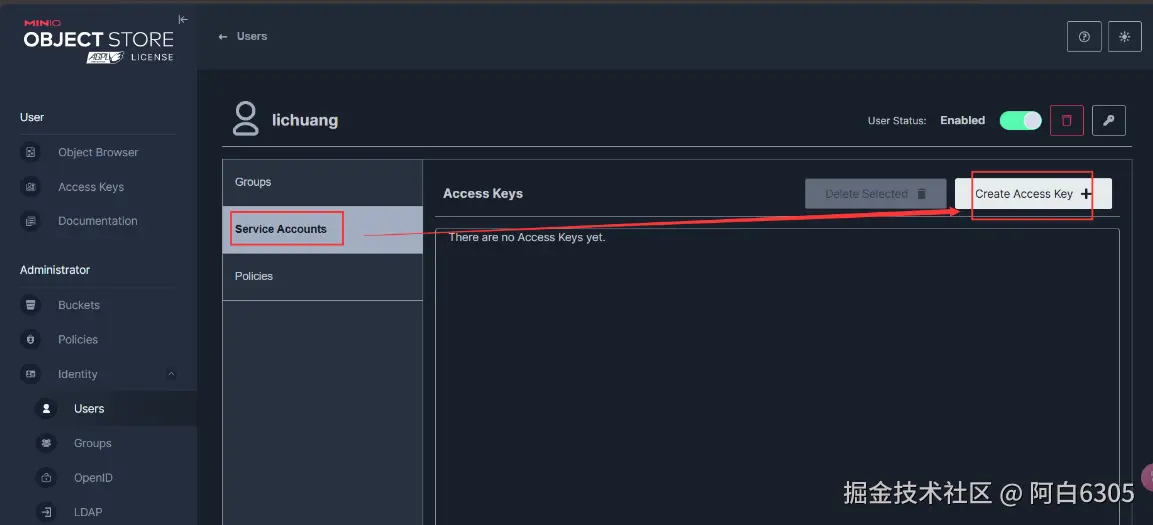The image size is (1153, 525).
Task: Click the back arrow beside Users
Action: pyautogui.click(x=223, y=37)
